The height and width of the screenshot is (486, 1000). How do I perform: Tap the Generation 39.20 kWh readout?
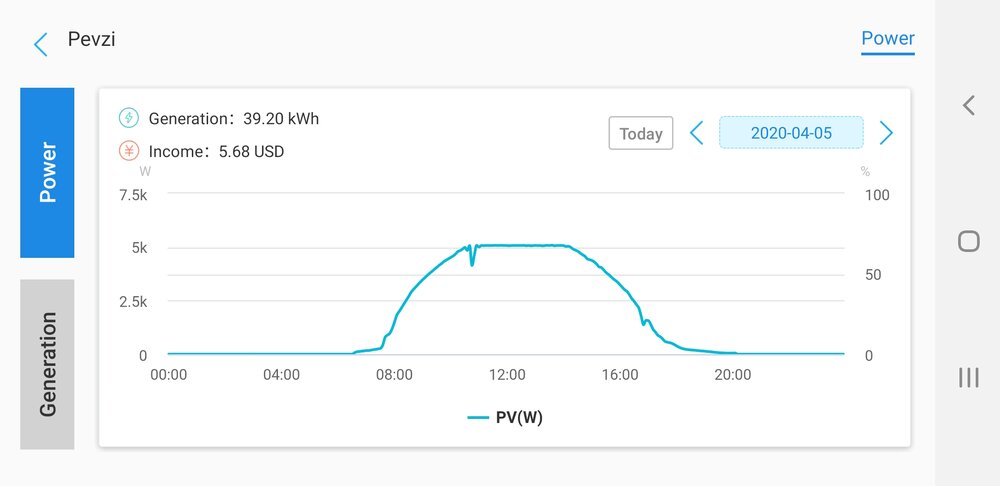click(234, 118)
